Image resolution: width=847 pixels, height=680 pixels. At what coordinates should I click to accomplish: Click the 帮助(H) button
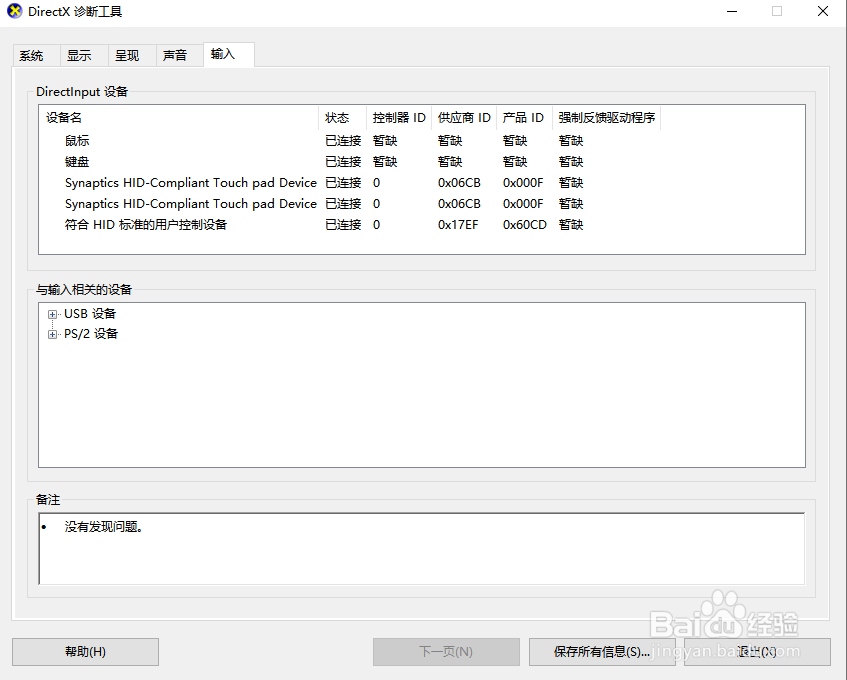pos(85,652)
